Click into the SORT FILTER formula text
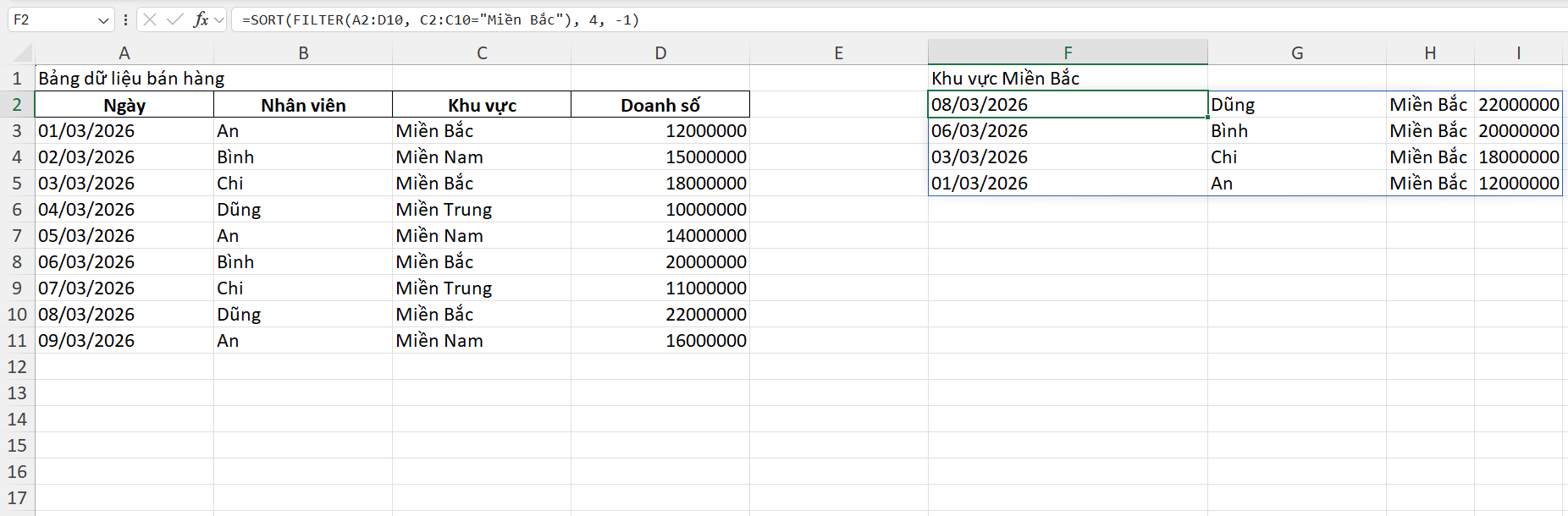Image resolution: width=1568 pixels, height=516 pixels. coord(440,19)
